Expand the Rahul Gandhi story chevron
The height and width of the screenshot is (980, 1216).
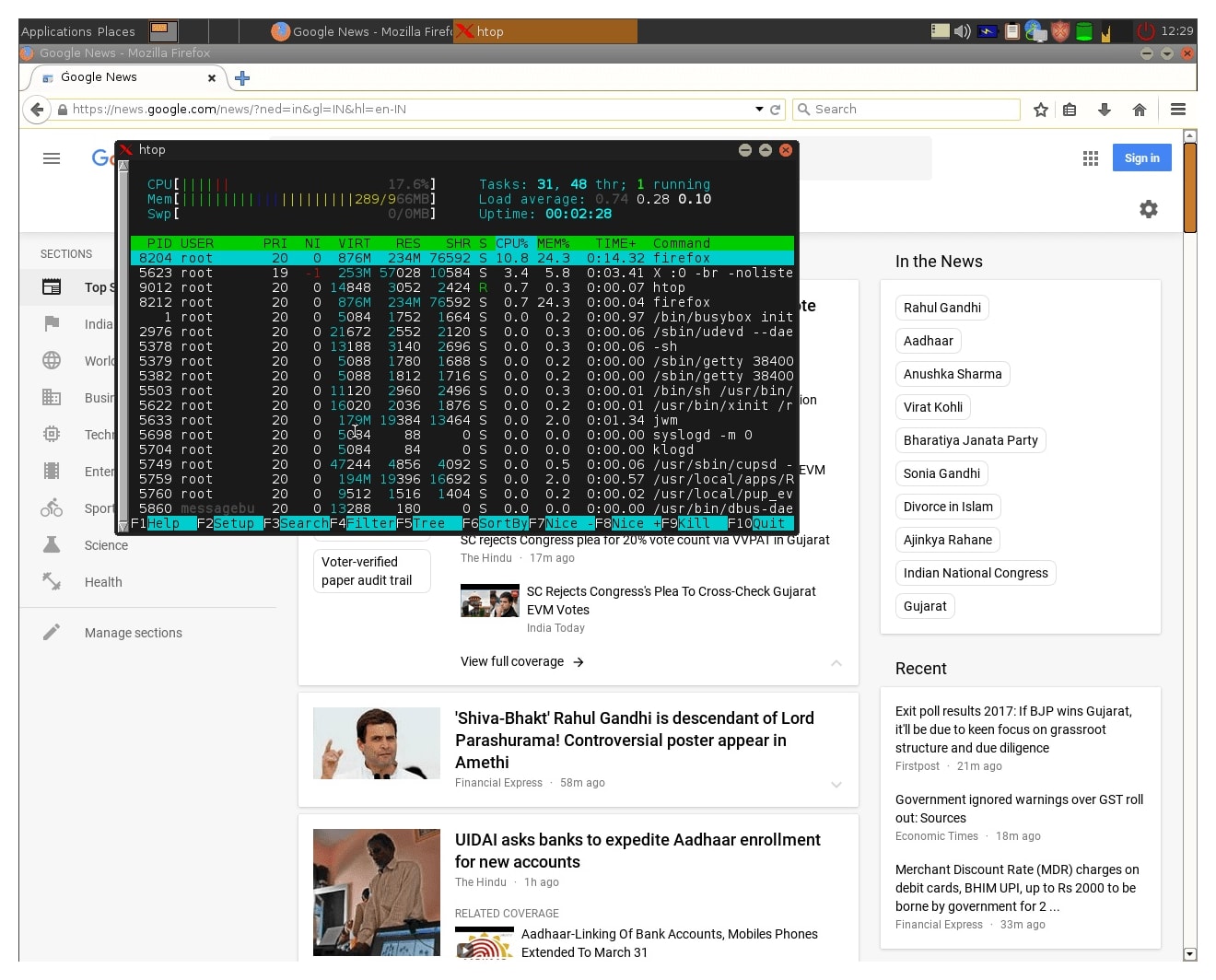pyautogui.click(x=836, y=785)
